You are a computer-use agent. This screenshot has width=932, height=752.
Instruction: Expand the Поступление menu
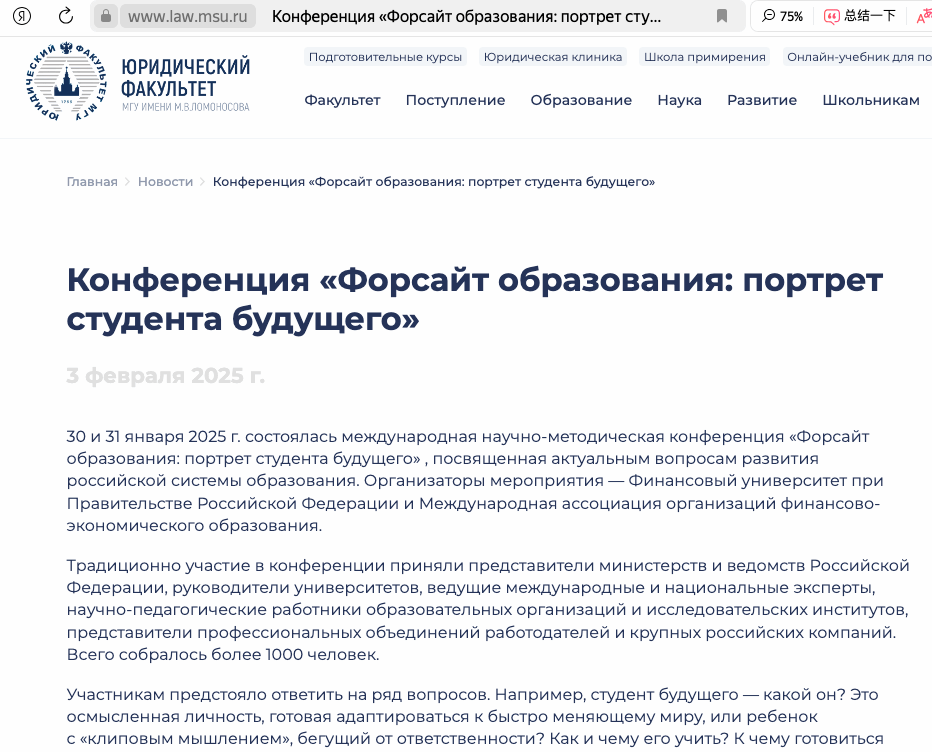(455, 100)
